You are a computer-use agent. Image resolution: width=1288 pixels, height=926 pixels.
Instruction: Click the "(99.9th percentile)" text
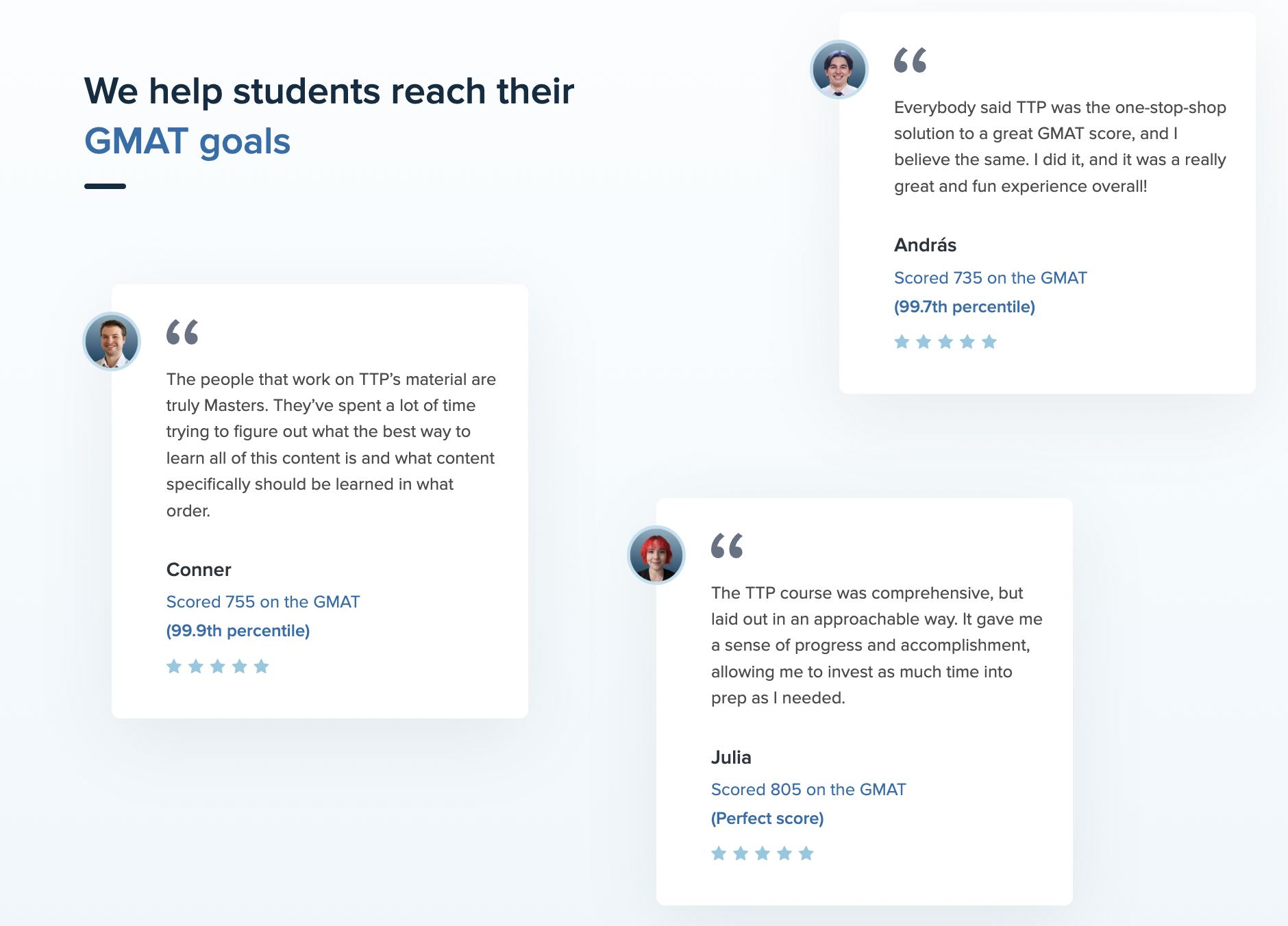[238, 631]
